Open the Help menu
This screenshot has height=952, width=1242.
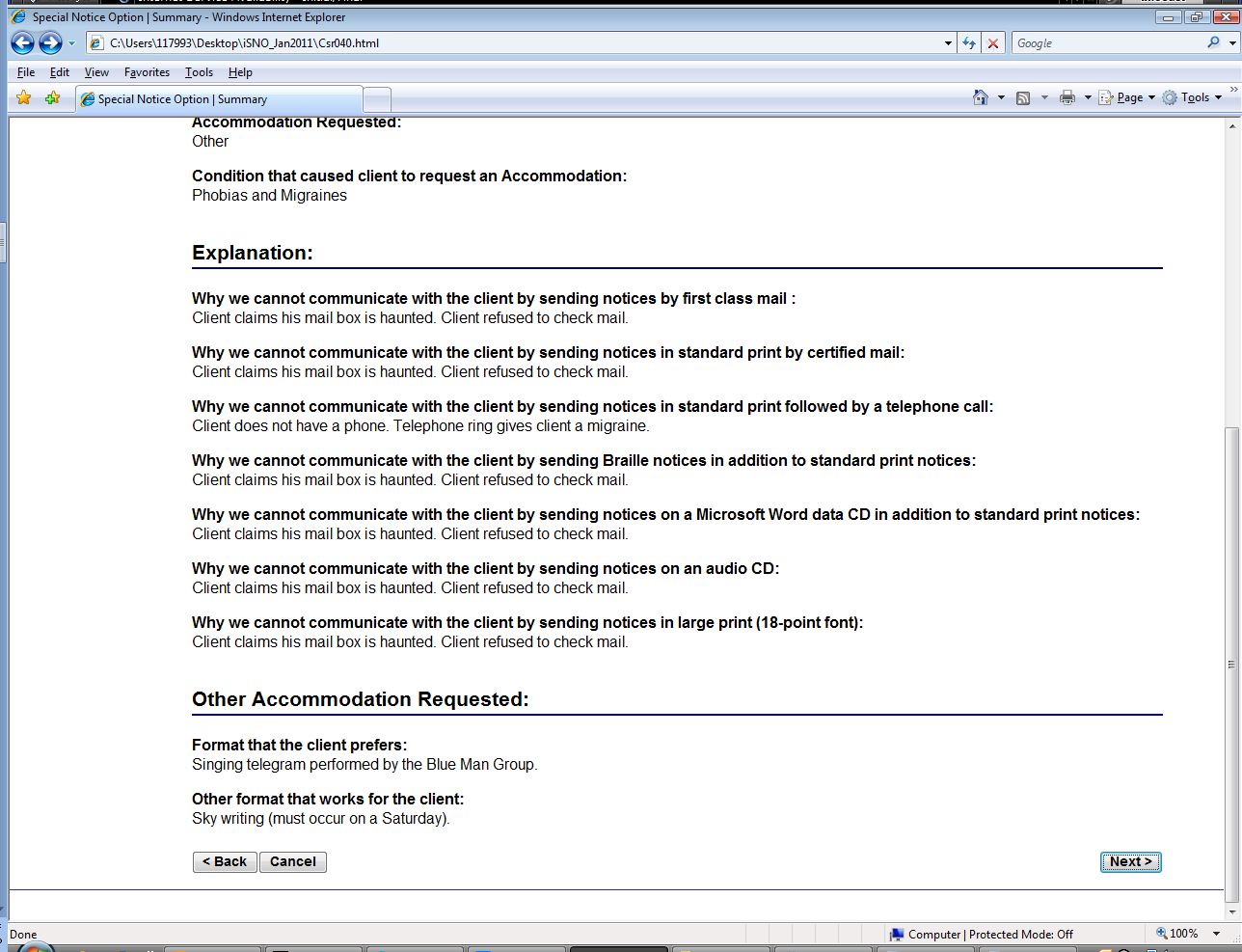coord(240,72)
